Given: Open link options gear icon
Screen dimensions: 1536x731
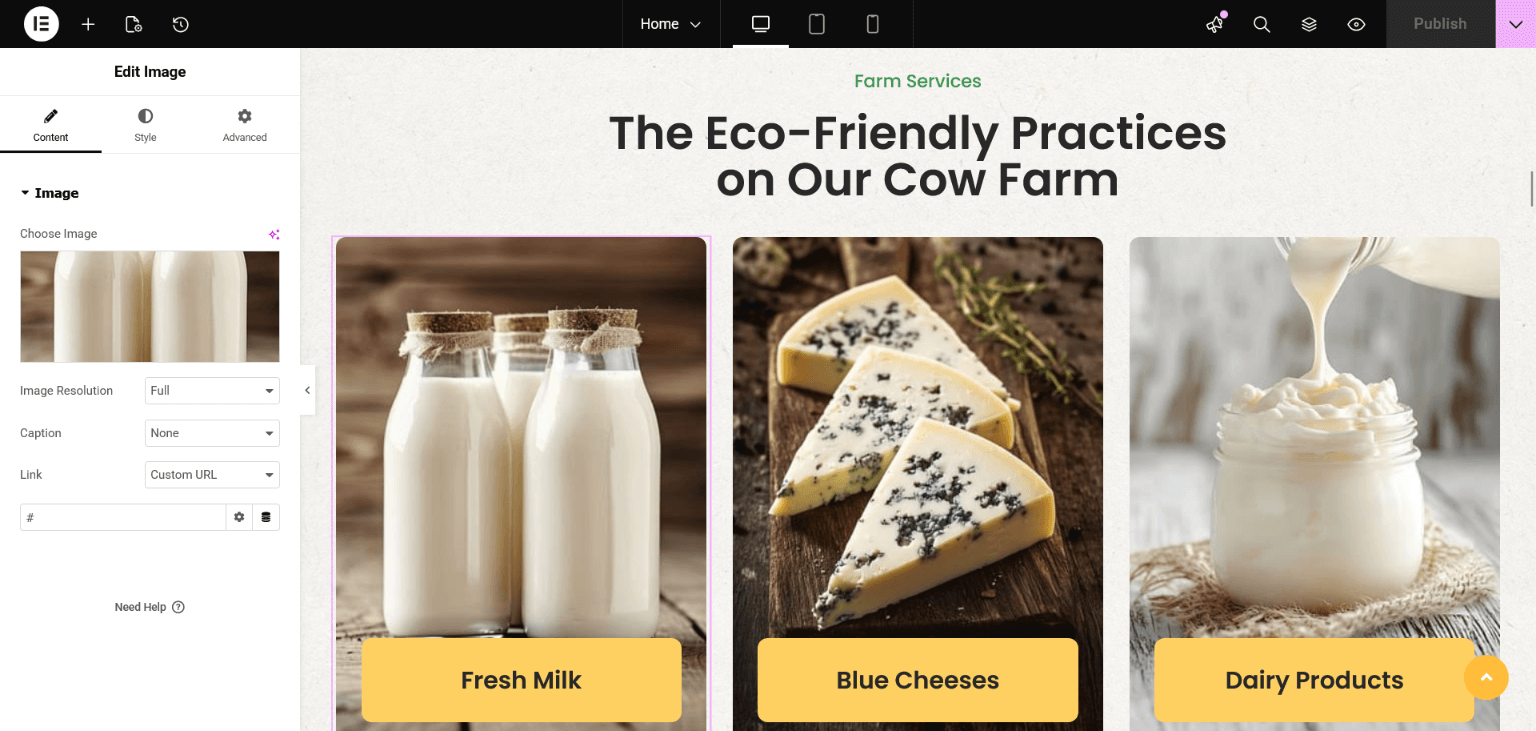Looking at the screenshot, I should coord(239,517).
